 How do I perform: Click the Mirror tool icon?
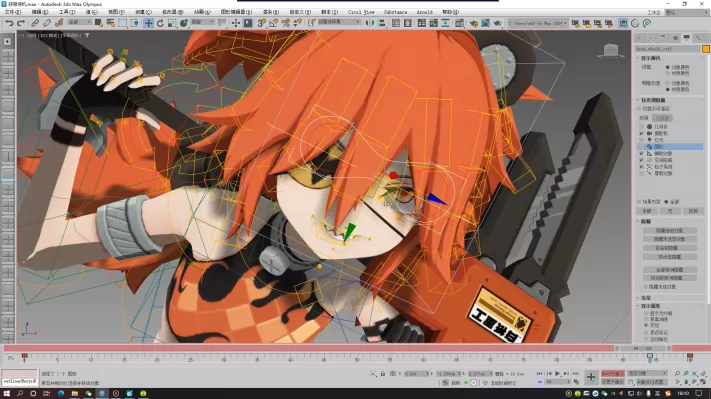370,23
